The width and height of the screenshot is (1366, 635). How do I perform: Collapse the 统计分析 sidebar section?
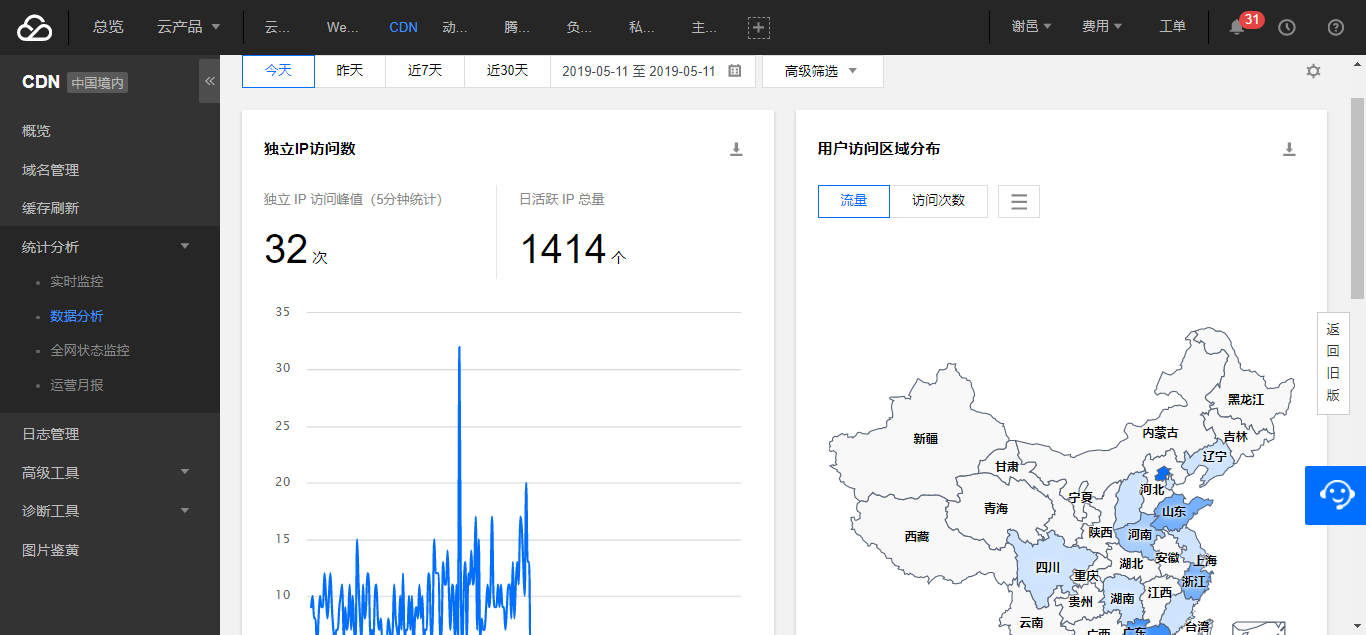pyautogui.click(x=110, y=247)
